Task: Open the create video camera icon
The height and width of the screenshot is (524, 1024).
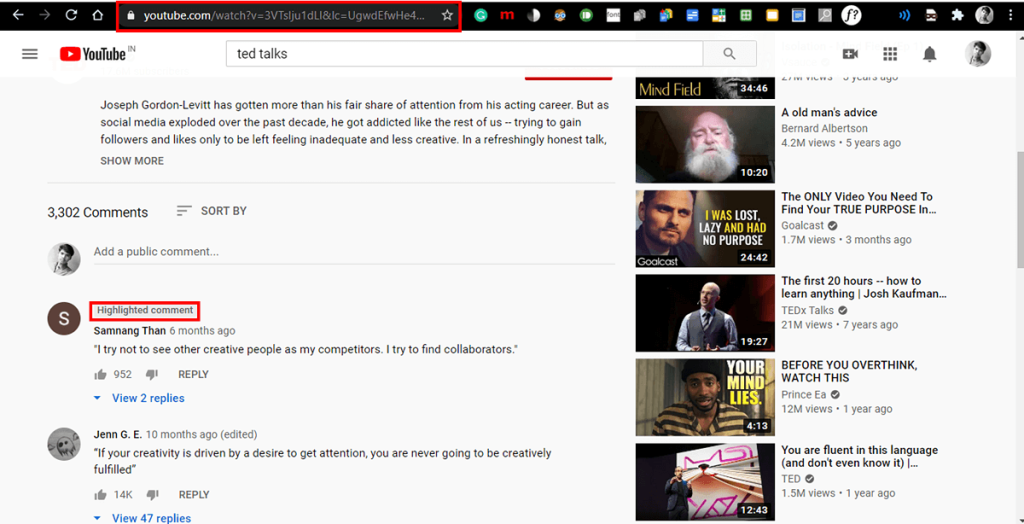Action: [850, 54]
